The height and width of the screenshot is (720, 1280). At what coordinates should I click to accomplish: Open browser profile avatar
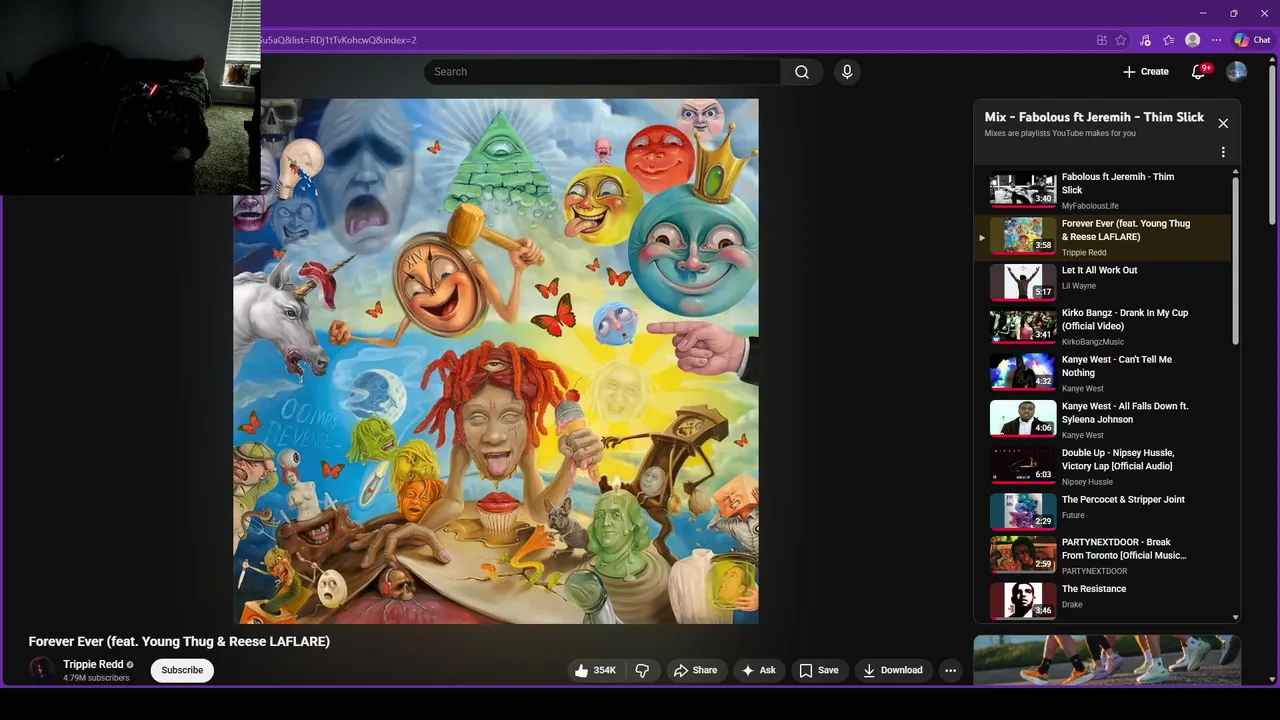(1192, 40)
